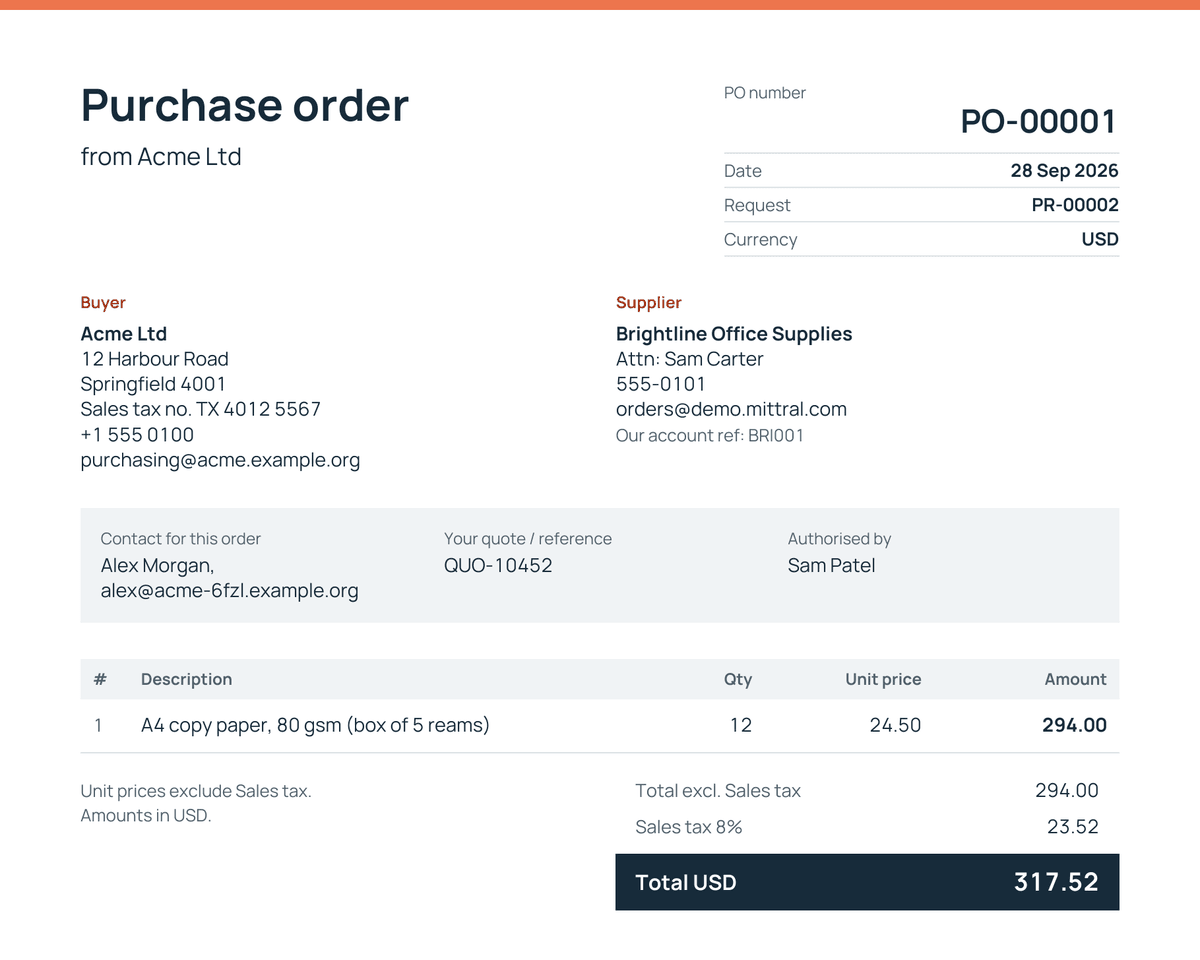
Task: Click the email orders@demo.mittral.com
Action: pyautogui.click(x=731, y=409)
